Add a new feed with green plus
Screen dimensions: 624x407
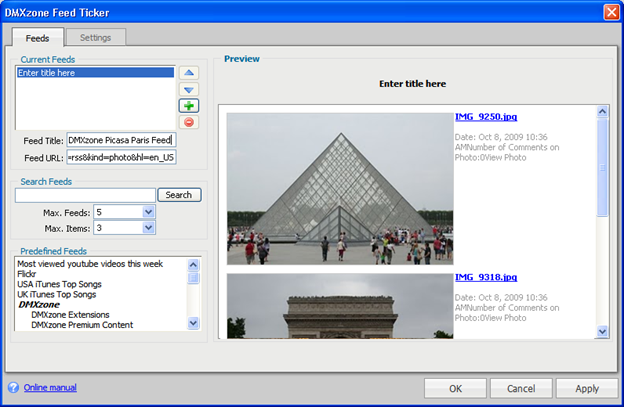189,106
